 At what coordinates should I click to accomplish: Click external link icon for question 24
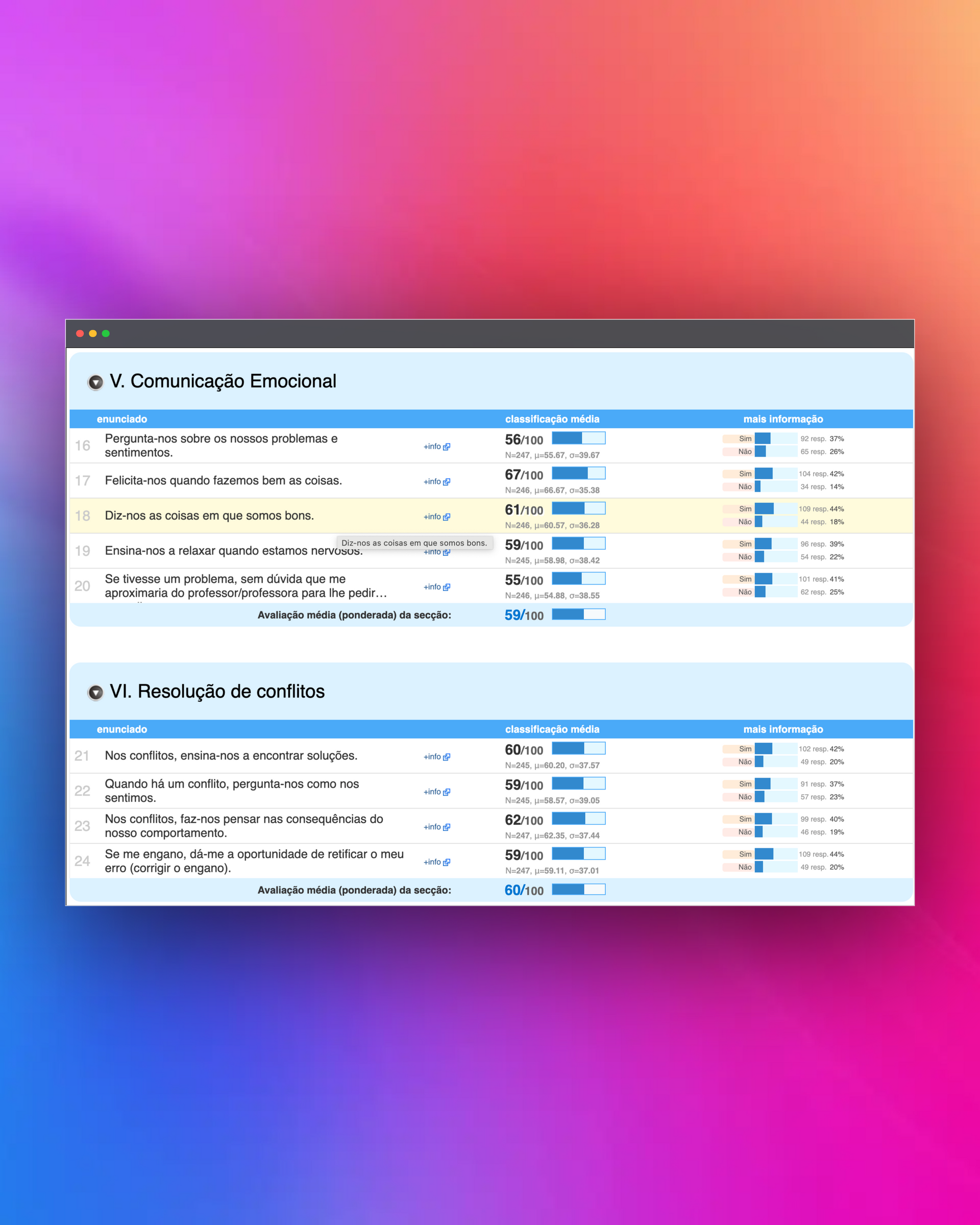tap(447, 863)
